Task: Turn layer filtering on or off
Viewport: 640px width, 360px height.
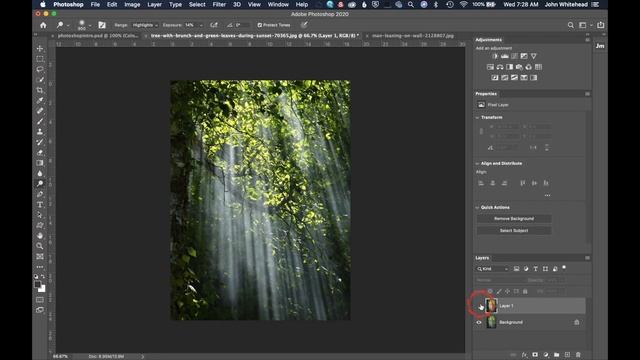Action: (x=564, y=268)
